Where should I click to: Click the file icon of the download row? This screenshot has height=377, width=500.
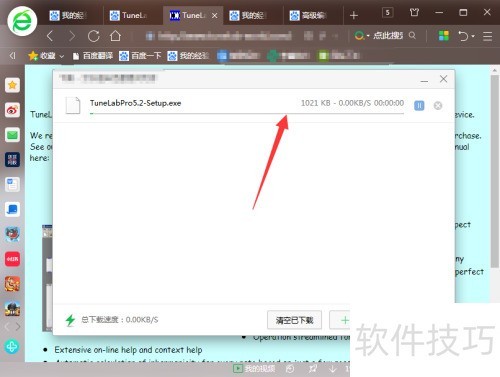(73, 105)
